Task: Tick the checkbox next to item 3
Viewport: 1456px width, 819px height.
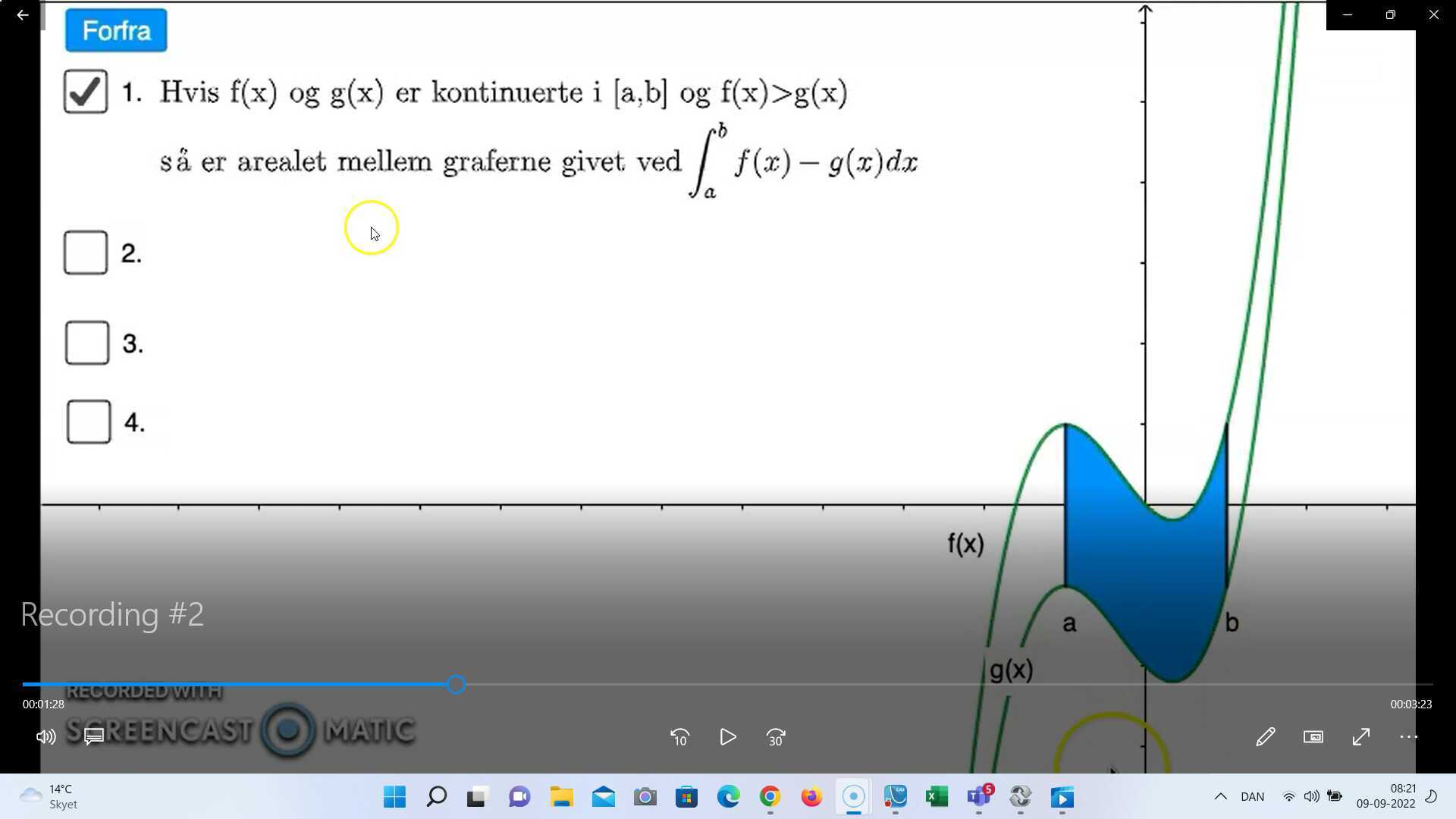Action: [87, 343]
